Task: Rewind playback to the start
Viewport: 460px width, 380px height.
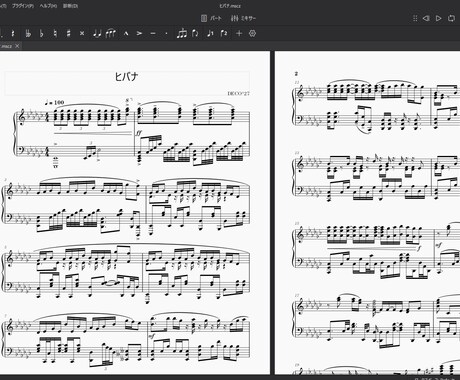Action: pyautogui.click(x=426, y=18)
